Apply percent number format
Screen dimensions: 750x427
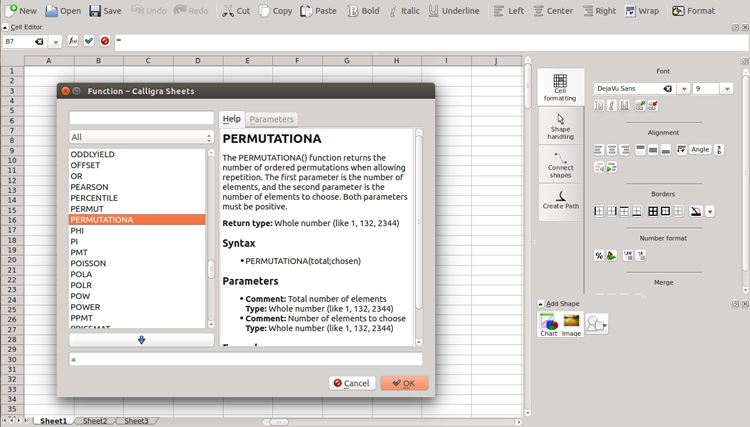click(599, 256)
